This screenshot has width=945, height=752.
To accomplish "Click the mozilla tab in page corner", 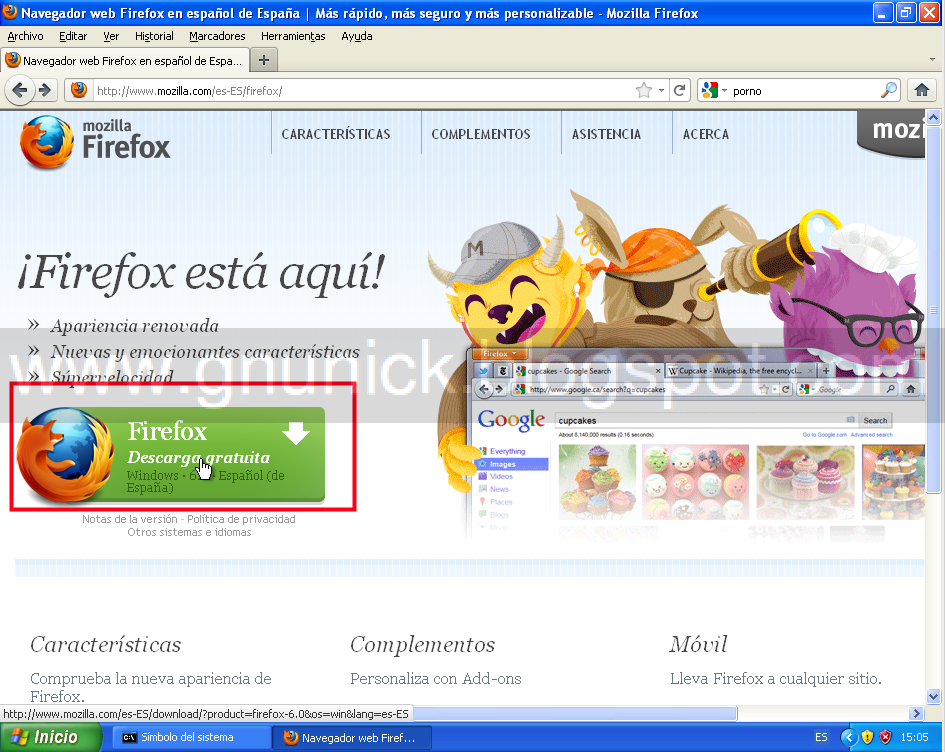I will [x=891, y=134].
